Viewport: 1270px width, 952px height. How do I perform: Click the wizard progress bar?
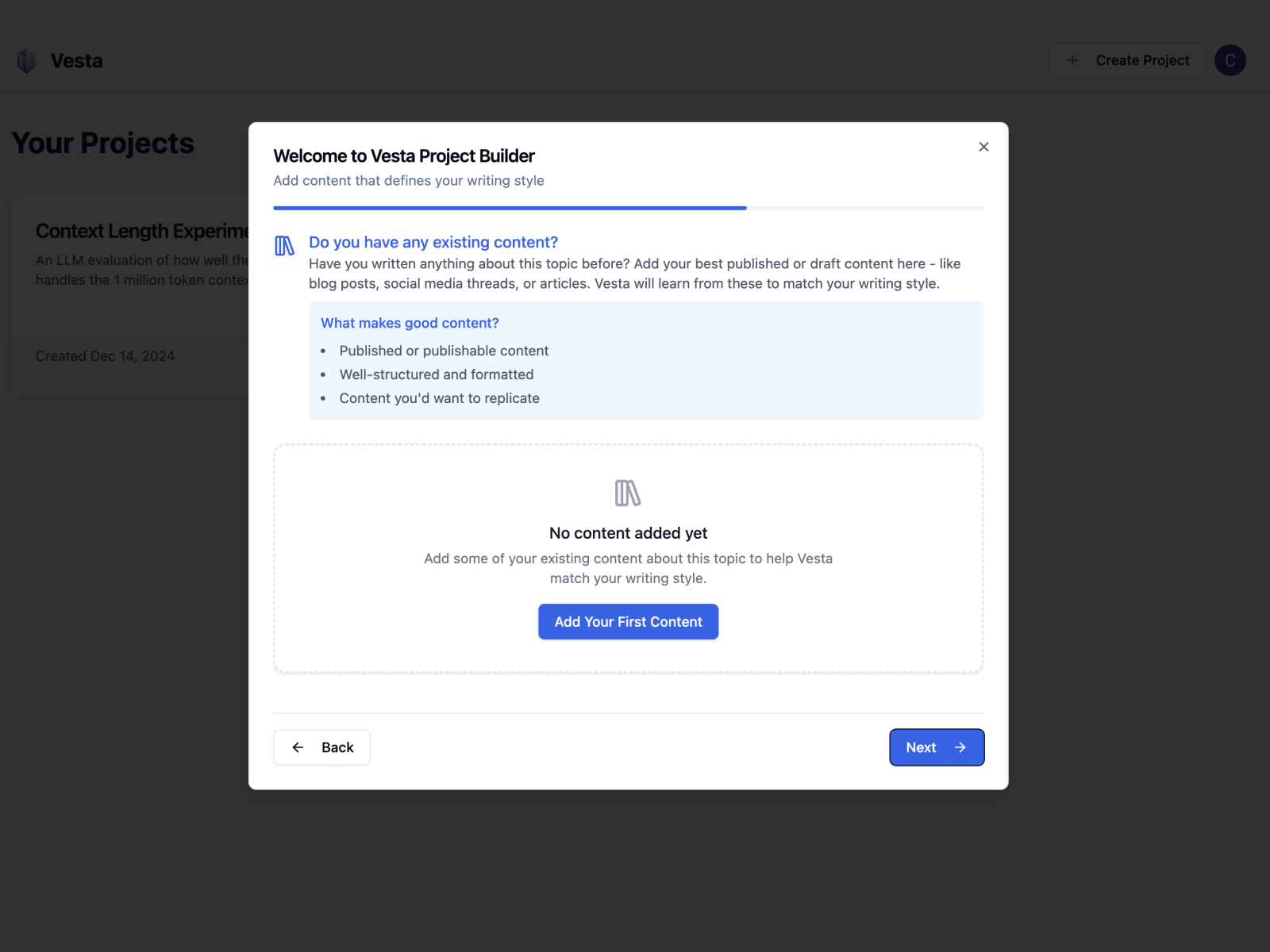628,208
